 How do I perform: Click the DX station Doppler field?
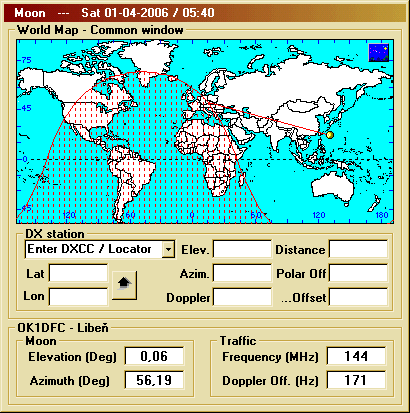click(x=242, y=297)
